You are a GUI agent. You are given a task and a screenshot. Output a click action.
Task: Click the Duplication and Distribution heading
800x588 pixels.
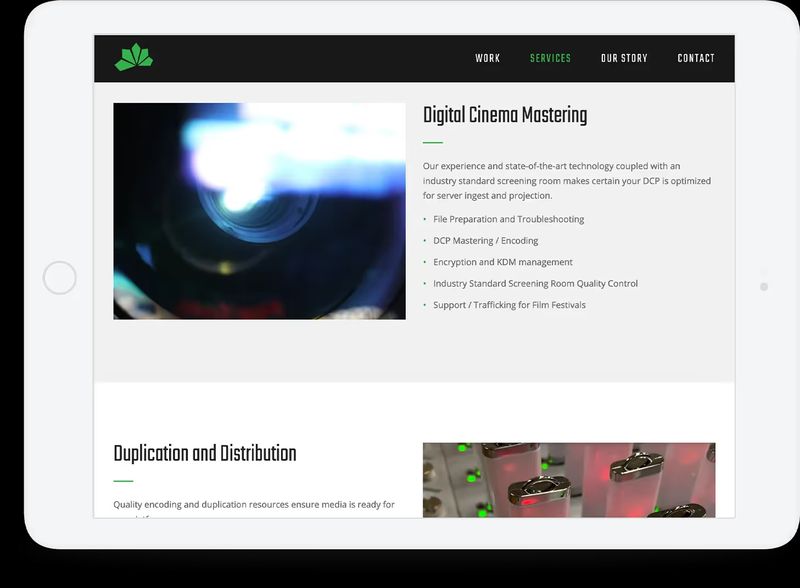point(206,452)
